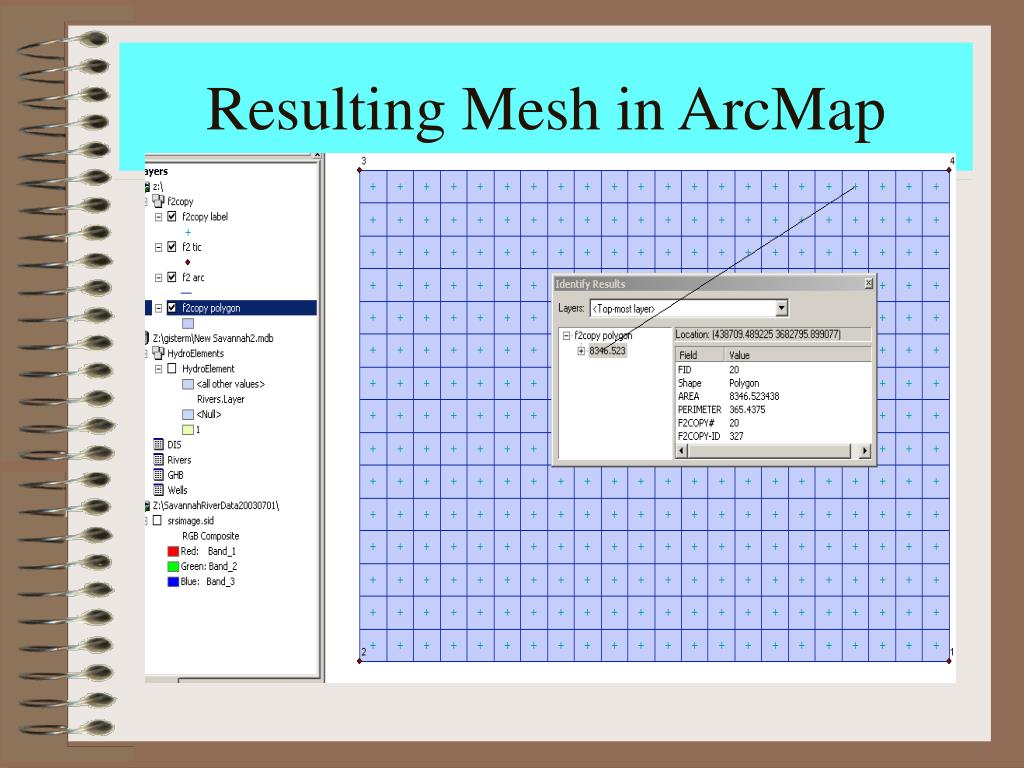Viewport: 1024px width, 768px height.
Task: Click the Red Band_1 swatch
Action: [173, 551]
